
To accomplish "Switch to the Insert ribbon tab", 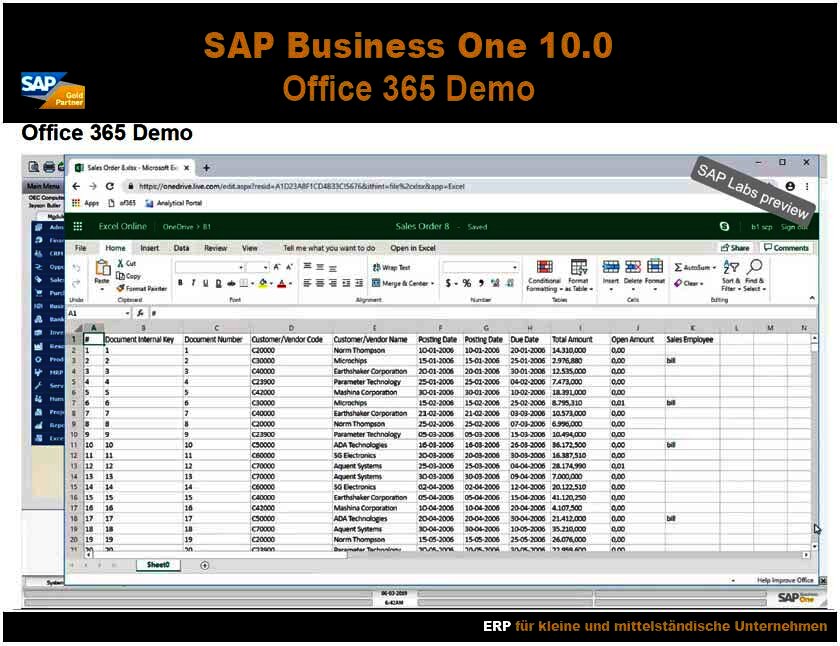I will (151, 248).
